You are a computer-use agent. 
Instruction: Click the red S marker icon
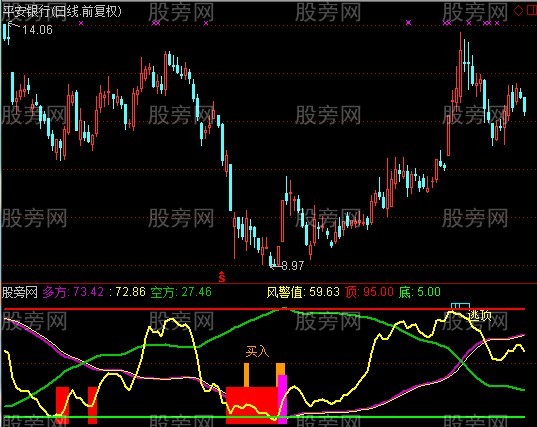(x=222, y=277)
